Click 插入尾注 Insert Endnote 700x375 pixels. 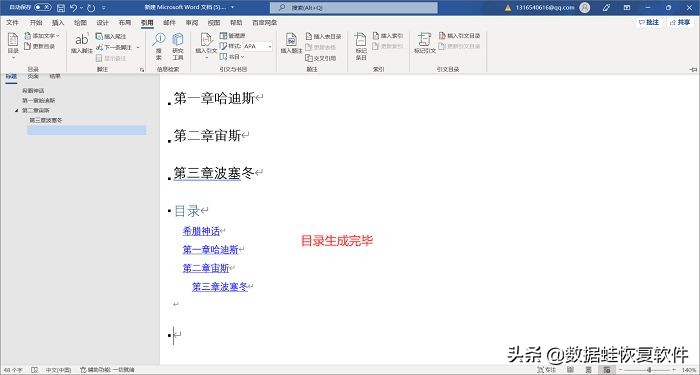click(x=111, y=36)
